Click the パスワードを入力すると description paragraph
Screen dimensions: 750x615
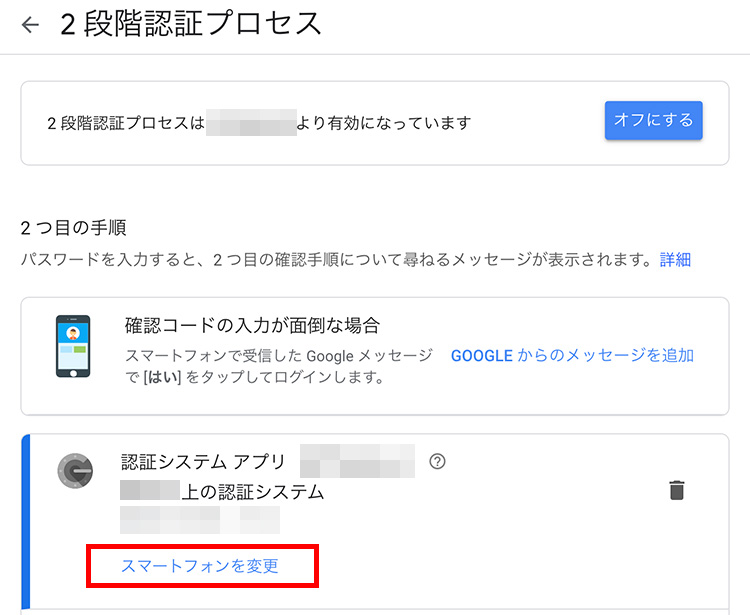pyautogui.click(x=337, y=260)
